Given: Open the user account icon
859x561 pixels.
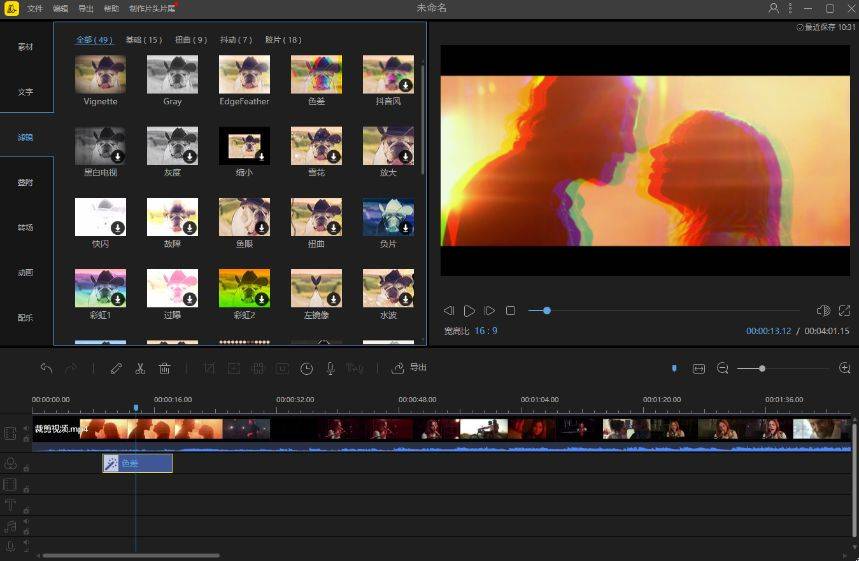Looking at the screenshot, I should pos(774,8).
